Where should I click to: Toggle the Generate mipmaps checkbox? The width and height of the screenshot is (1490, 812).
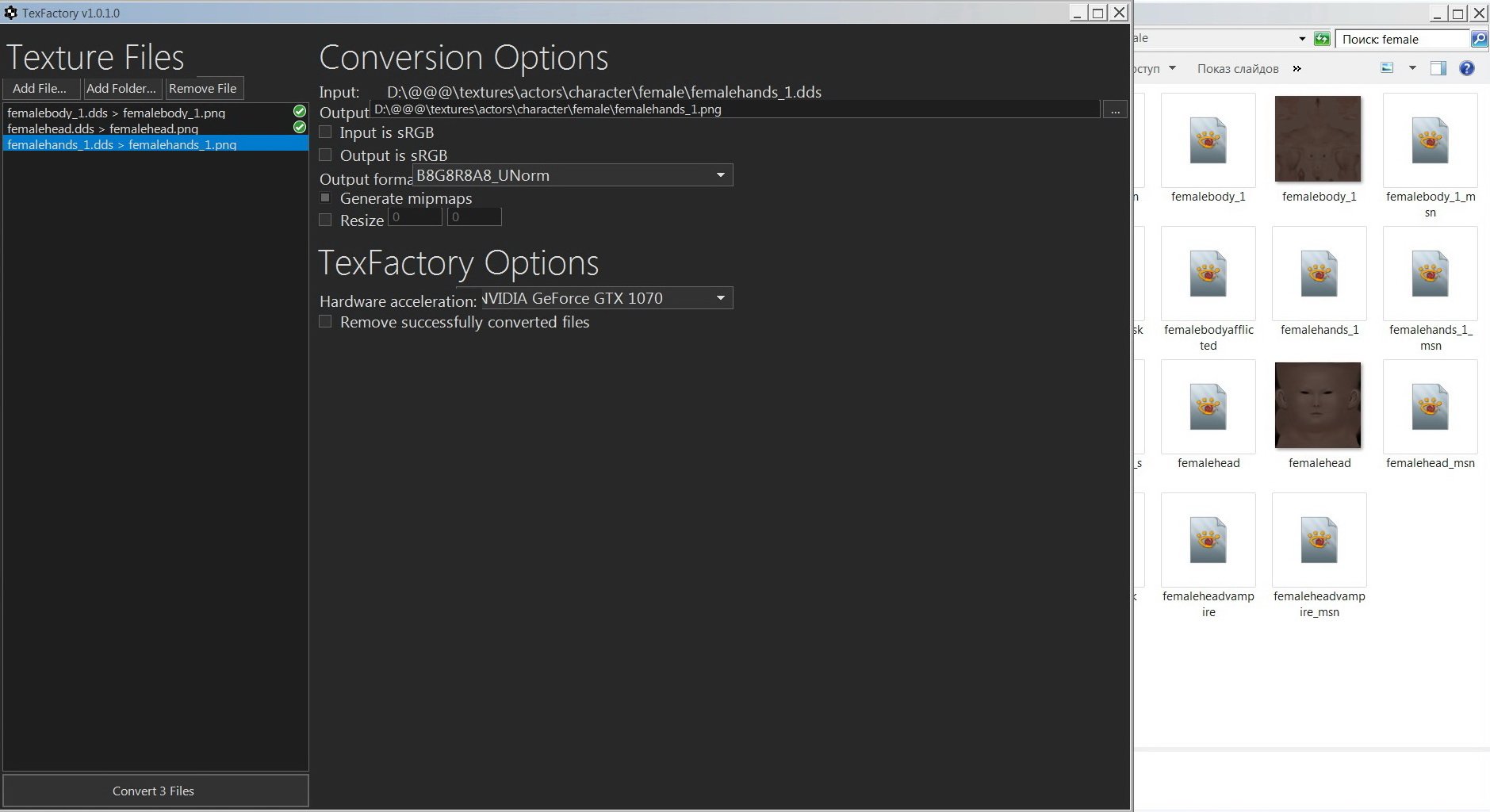click(x=325, y=197)
